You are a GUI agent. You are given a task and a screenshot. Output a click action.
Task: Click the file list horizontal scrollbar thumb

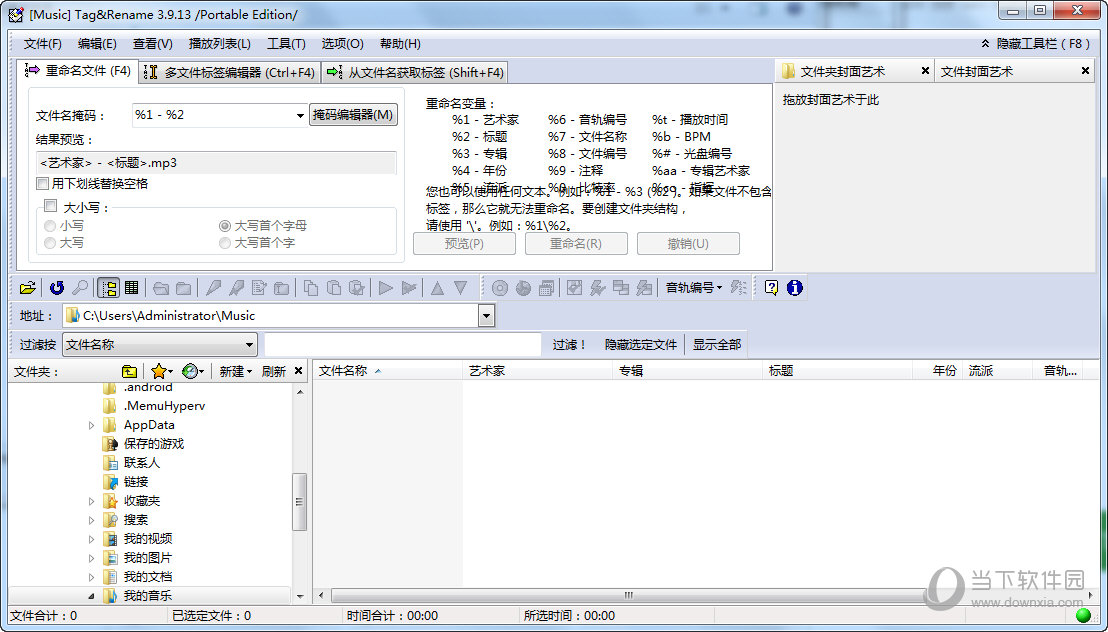[x=628, y=596]
